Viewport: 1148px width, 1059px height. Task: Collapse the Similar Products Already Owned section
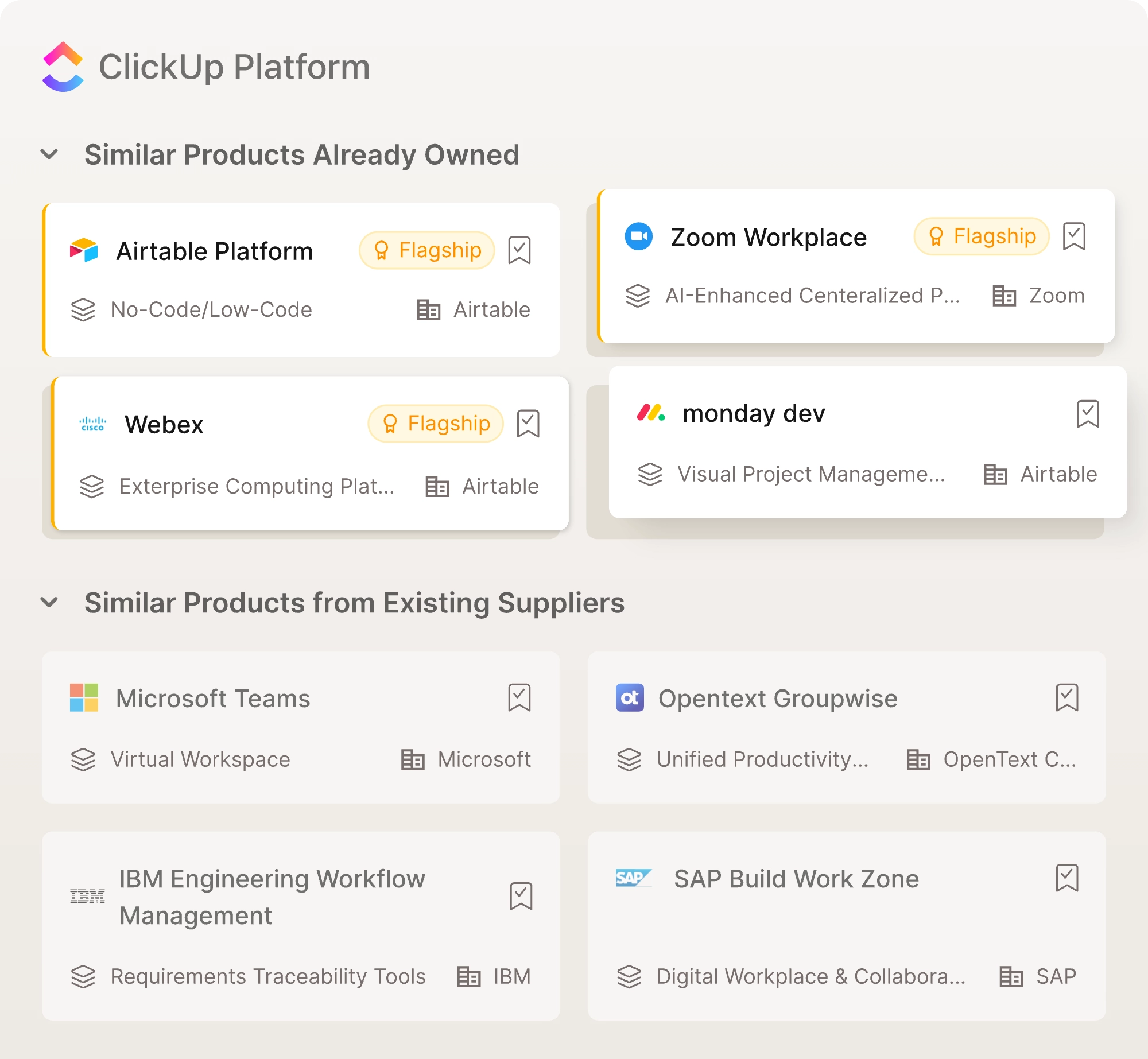50,154
